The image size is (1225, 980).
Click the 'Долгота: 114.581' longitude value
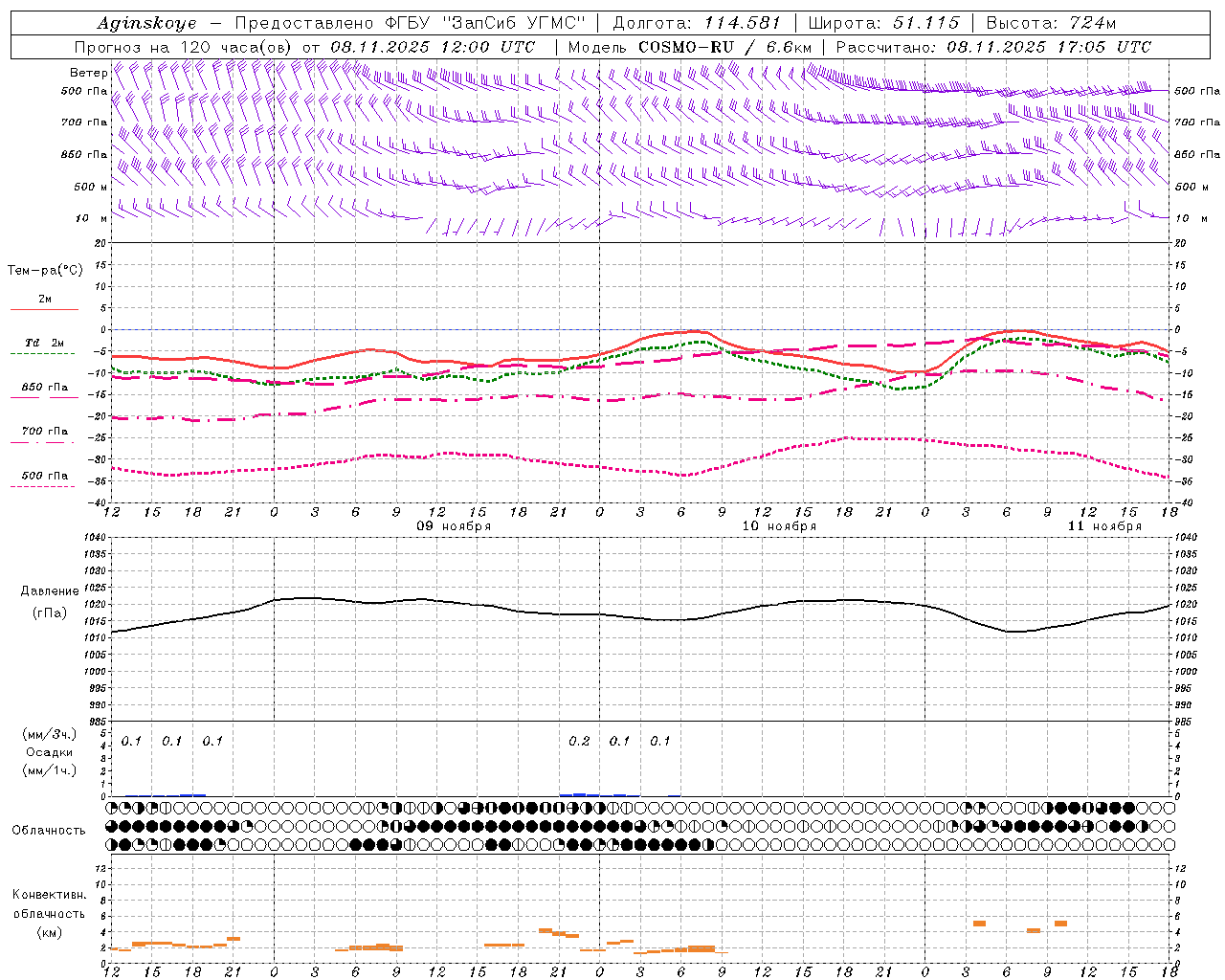point(697,23)
